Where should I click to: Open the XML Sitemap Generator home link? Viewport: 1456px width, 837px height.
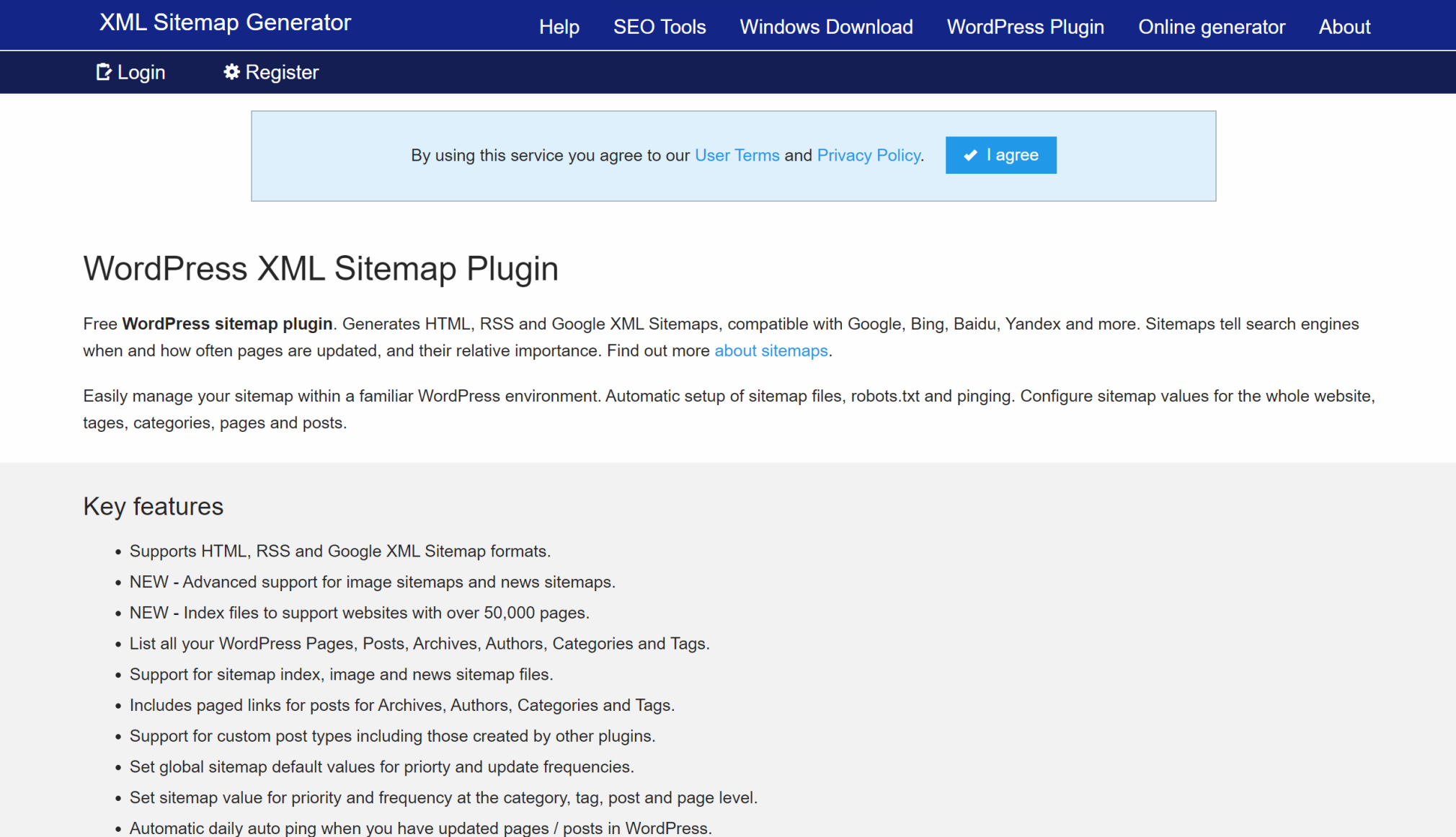(225, 22)
